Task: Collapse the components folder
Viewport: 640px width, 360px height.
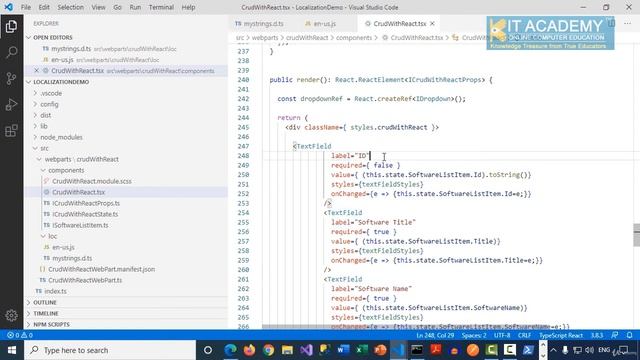Action: click(x=66, y=170)
